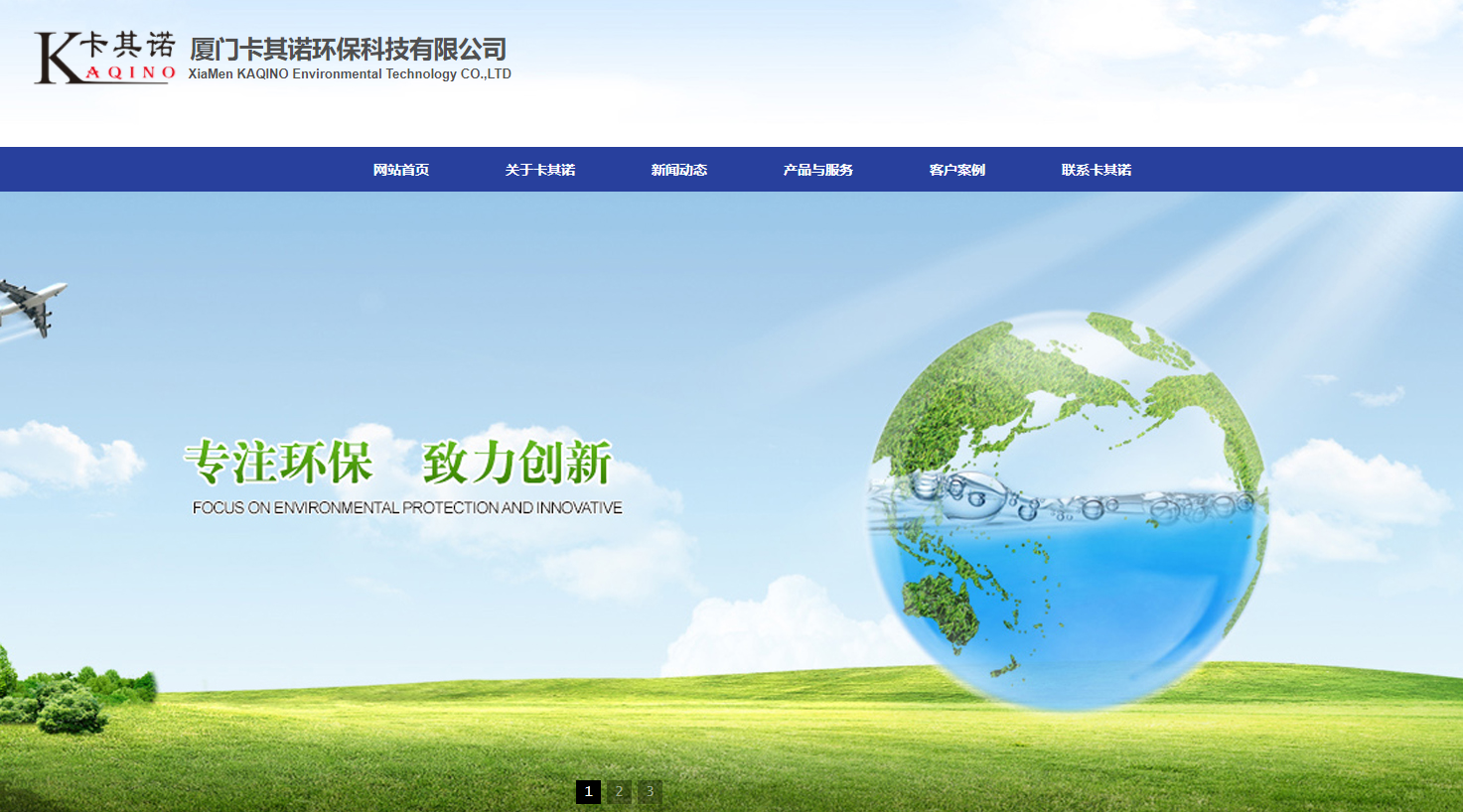
Task: Jump to banner slide 3
Action: click(650, 791)
